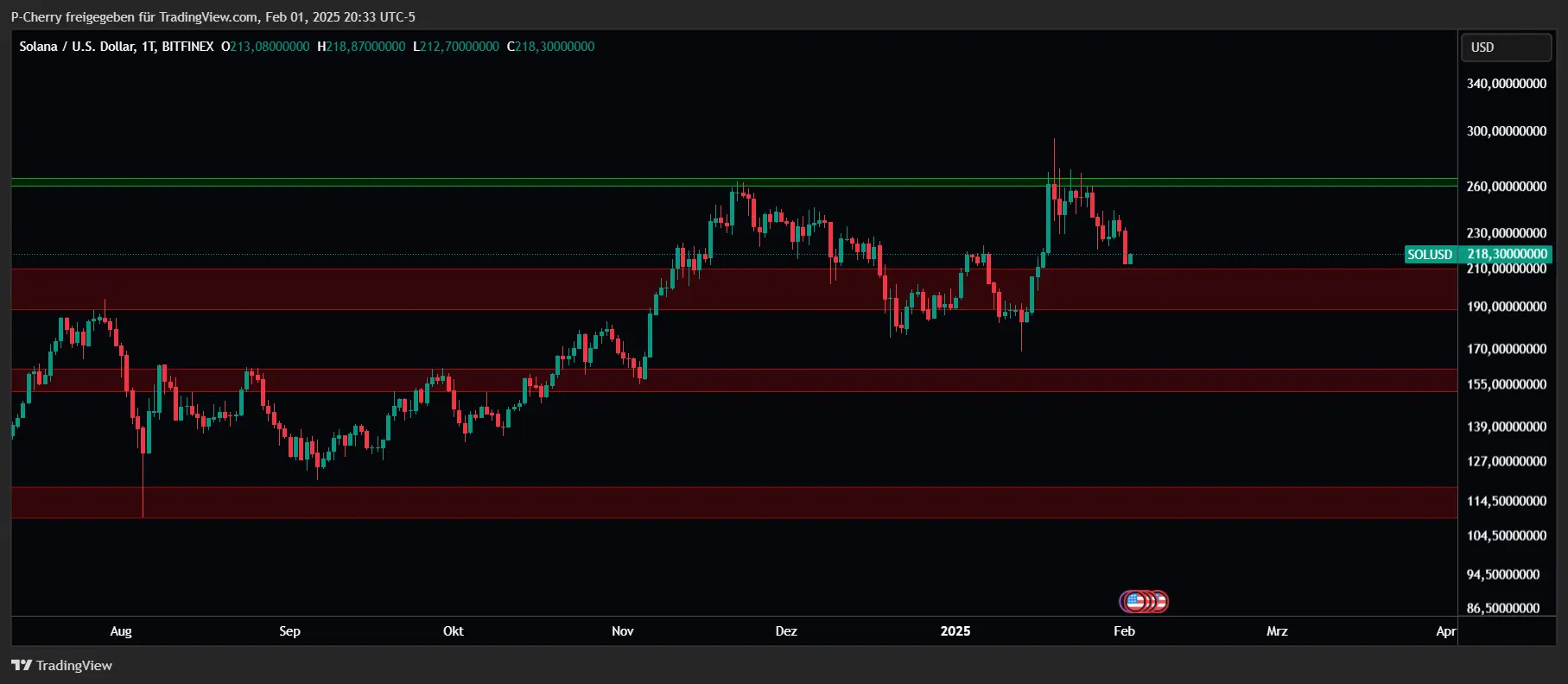Viewport: 1568px width, 684px height.
Task: Click the 2025 label on time axis
Action: pos(955,631)
